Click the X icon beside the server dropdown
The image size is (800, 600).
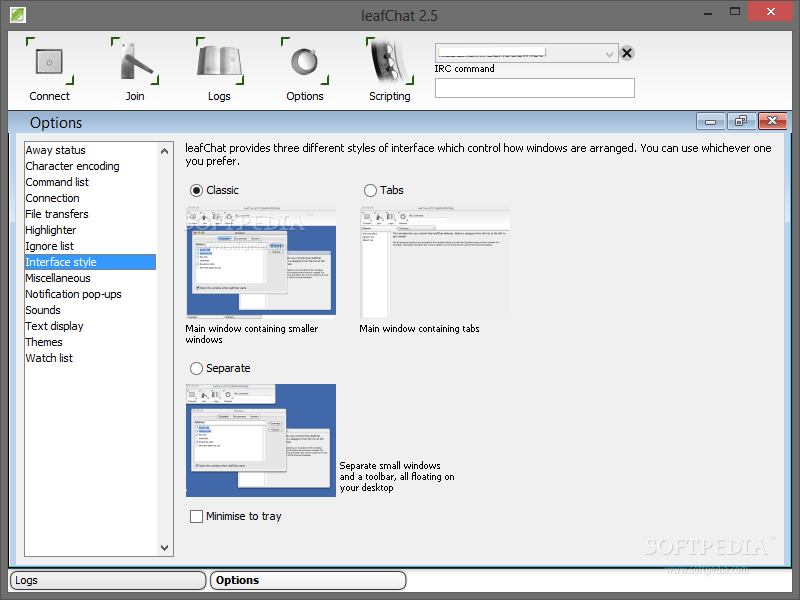point(627,53)
